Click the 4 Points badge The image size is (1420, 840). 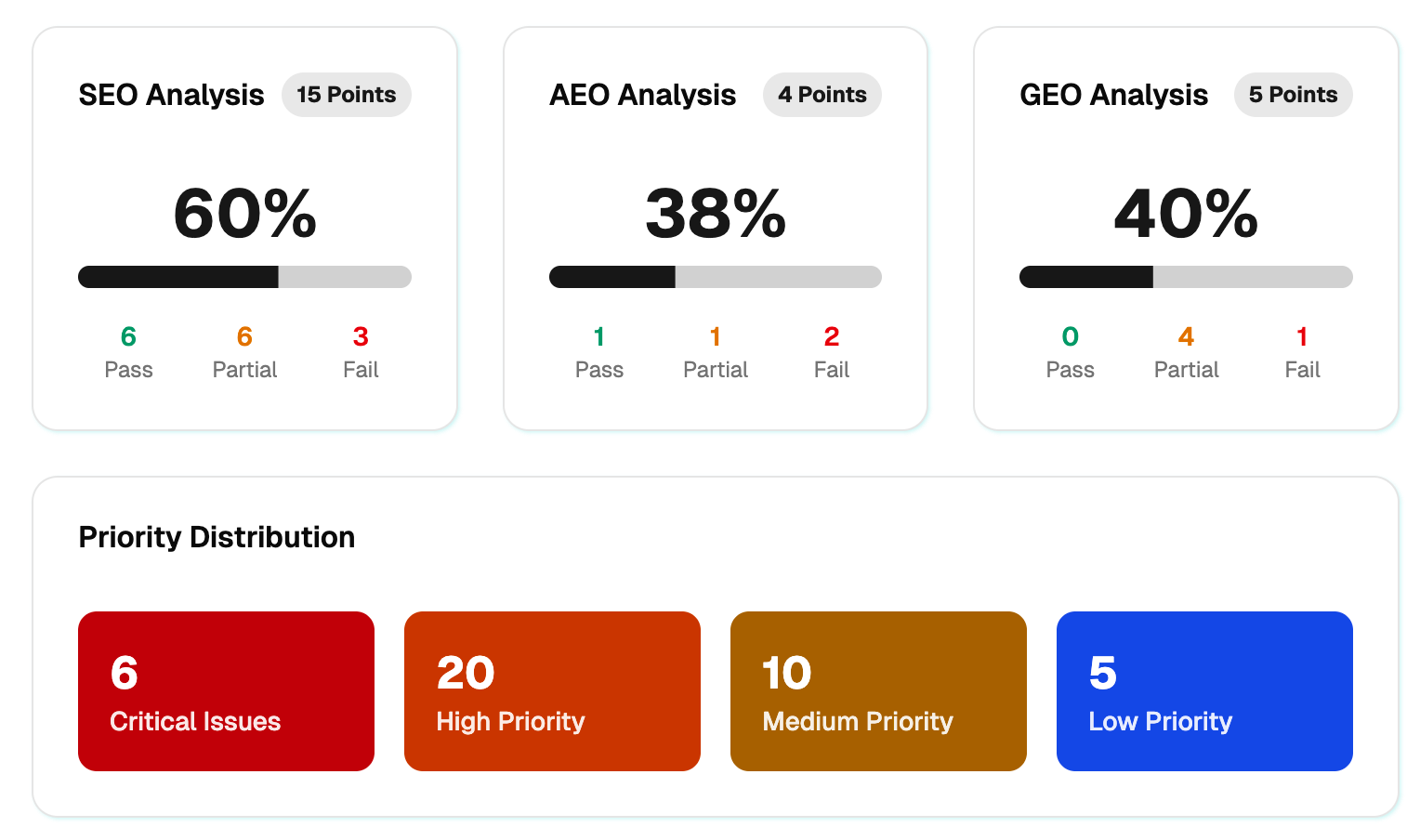click(x=822, y=95)
